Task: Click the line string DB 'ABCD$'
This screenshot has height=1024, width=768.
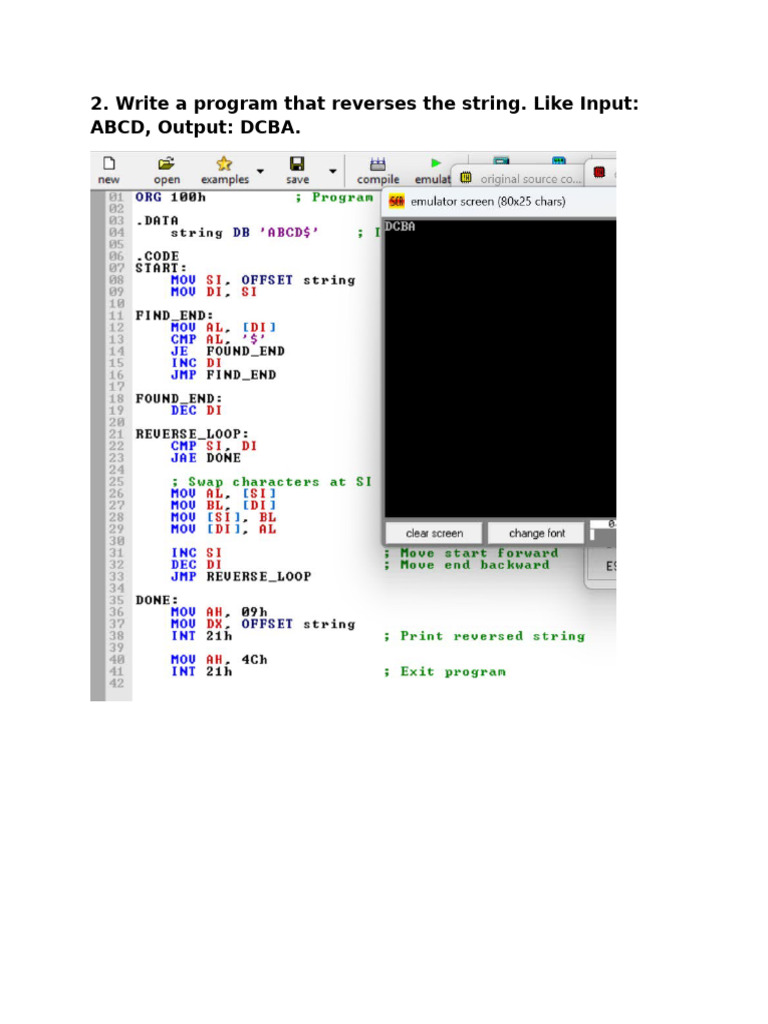Action: click(x=245, y=233)
